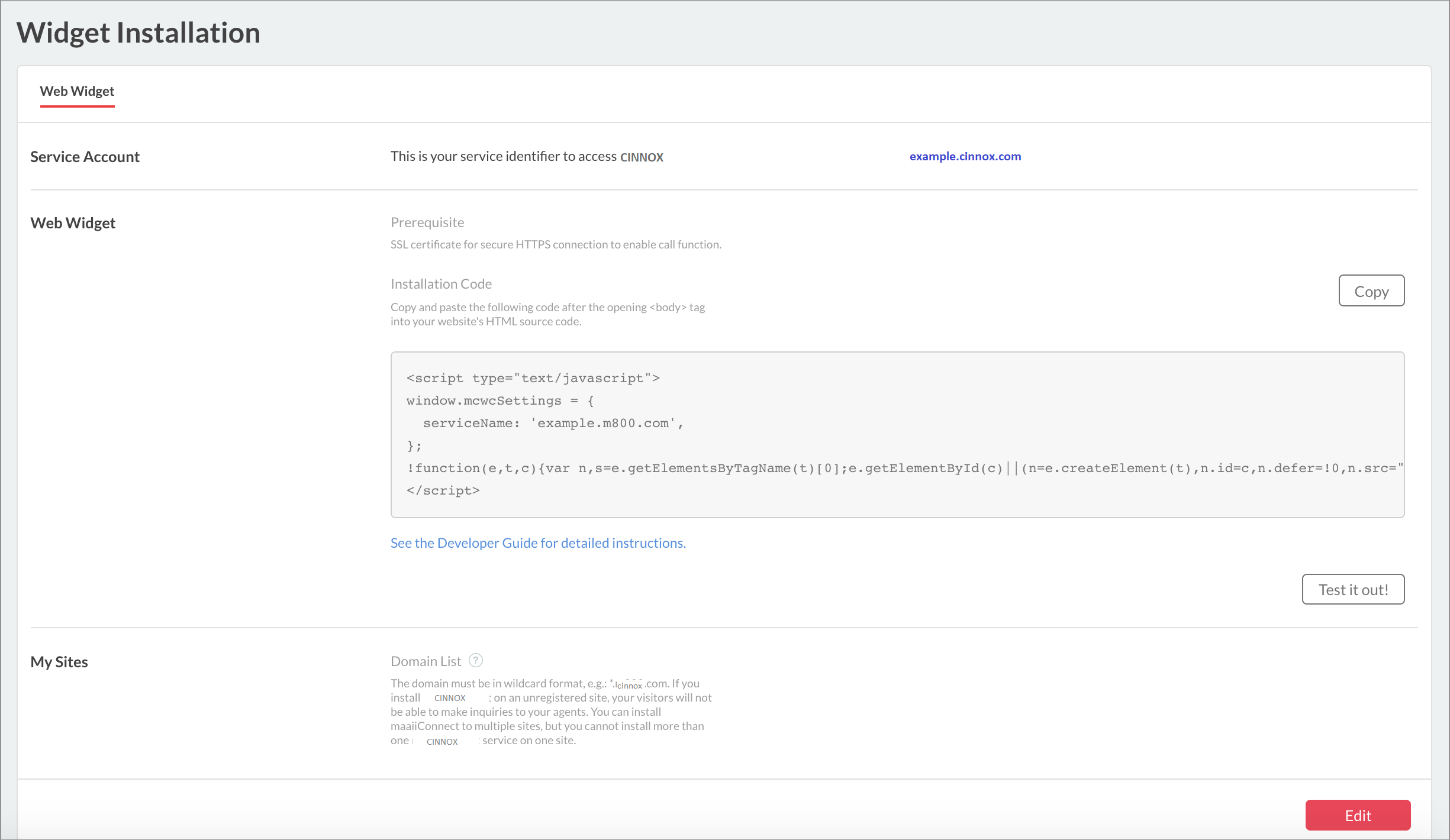The width and height of the screenshot is (1450, 840).
Task: Click the closing script tag line
Action: 443,491
